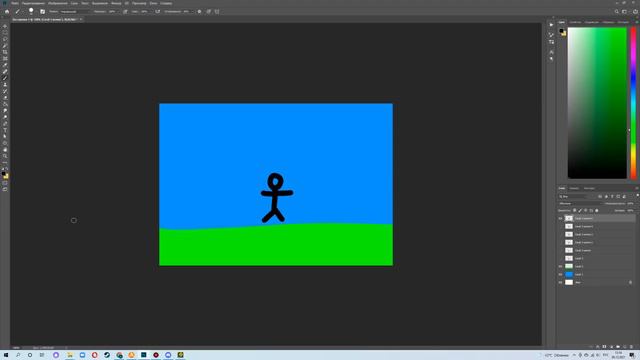
Task: Click the delete layer trash icon
Action: pos(631,347)
